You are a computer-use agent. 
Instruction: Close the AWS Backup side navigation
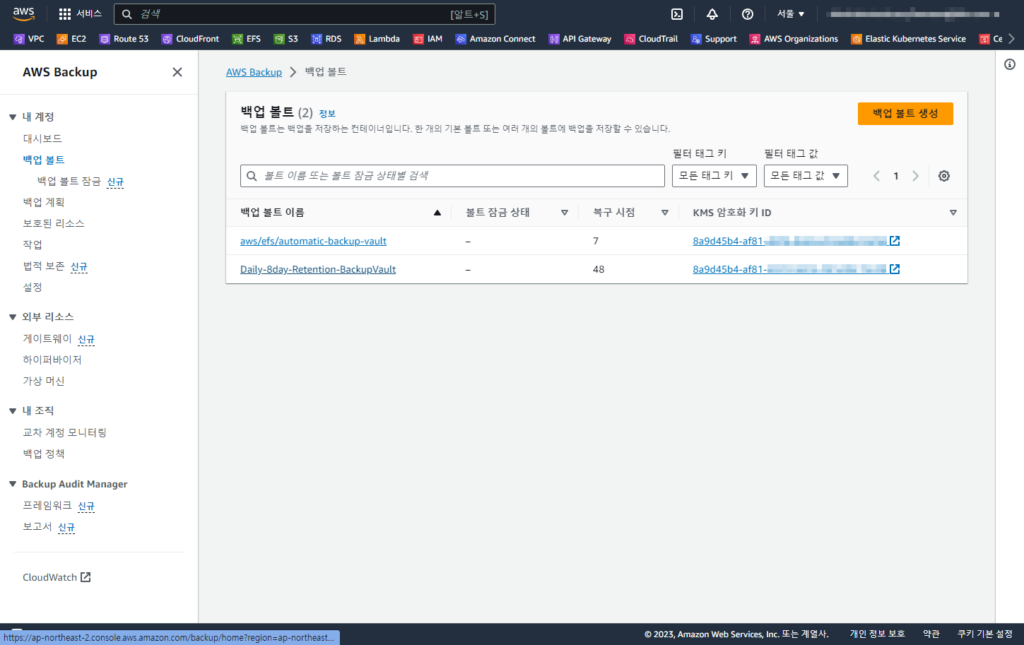tap(177, 72)
